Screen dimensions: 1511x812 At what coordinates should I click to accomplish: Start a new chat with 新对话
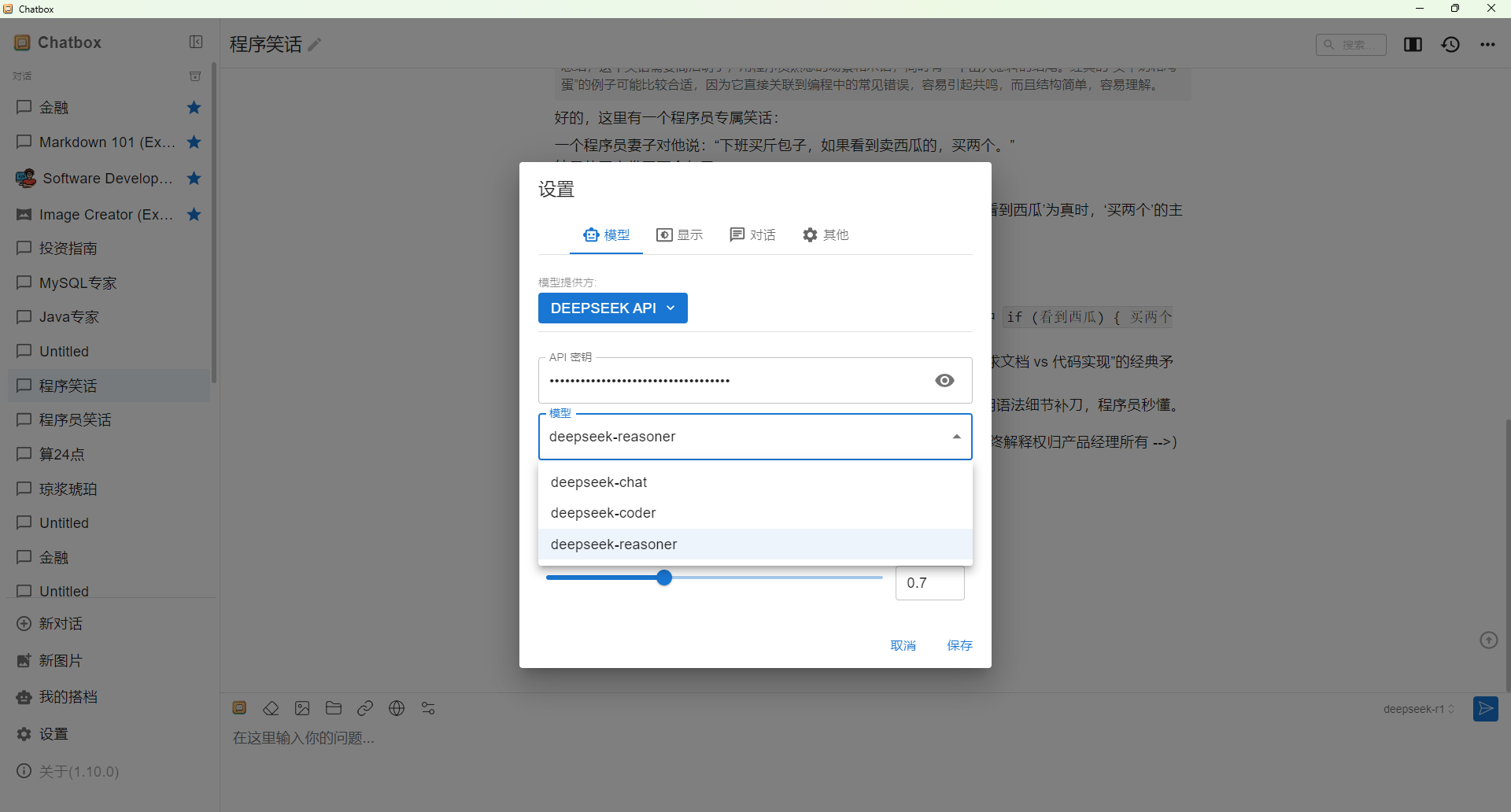[109, 624]
